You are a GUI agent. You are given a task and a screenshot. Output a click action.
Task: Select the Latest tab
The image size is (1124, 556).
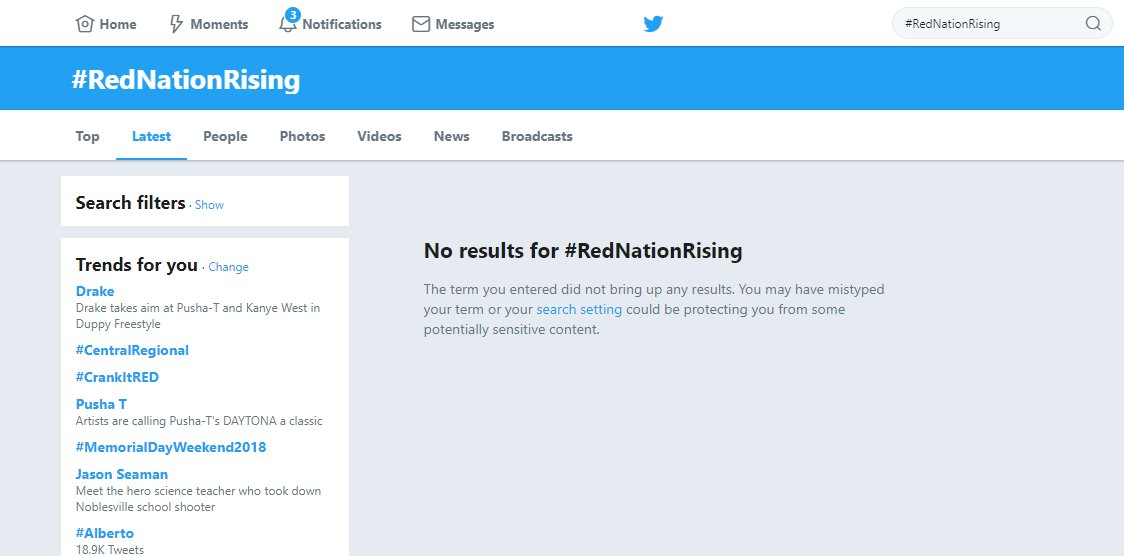point(151,136)
